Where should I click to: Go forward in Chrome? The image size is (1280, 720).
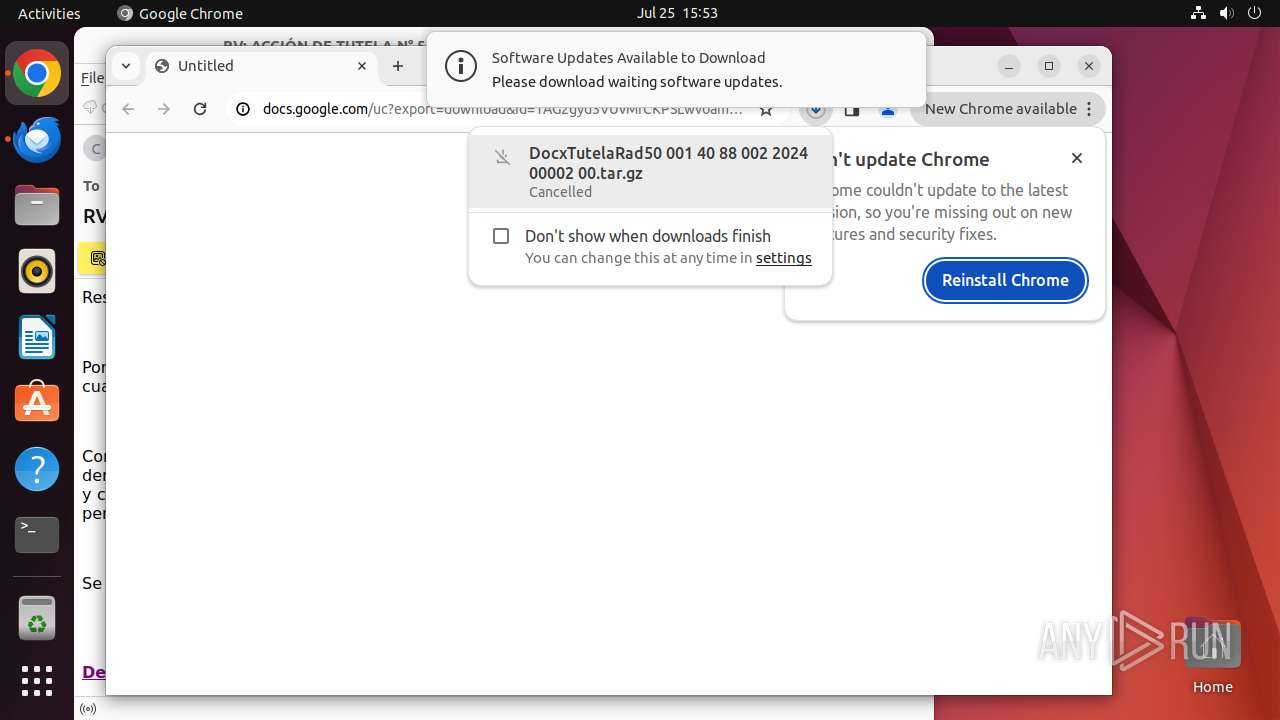point(164,109)
